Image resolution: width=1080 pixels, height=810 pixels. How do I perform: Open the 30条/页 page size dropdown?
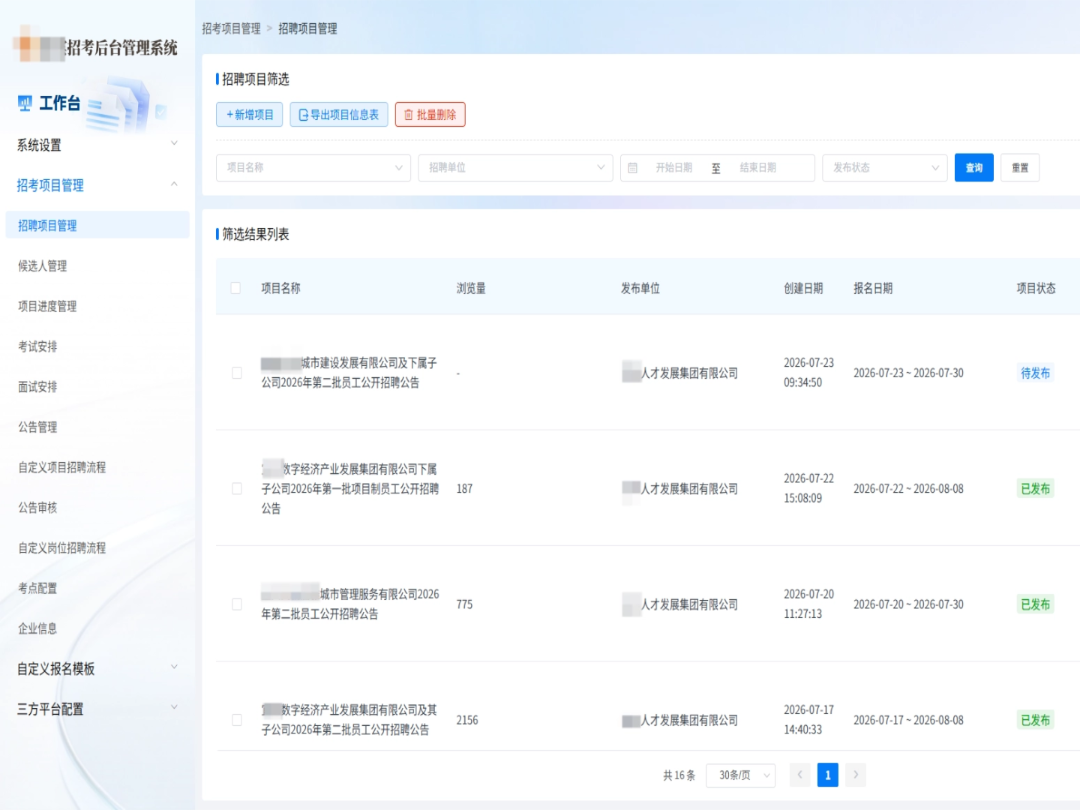tap(741, 775)
